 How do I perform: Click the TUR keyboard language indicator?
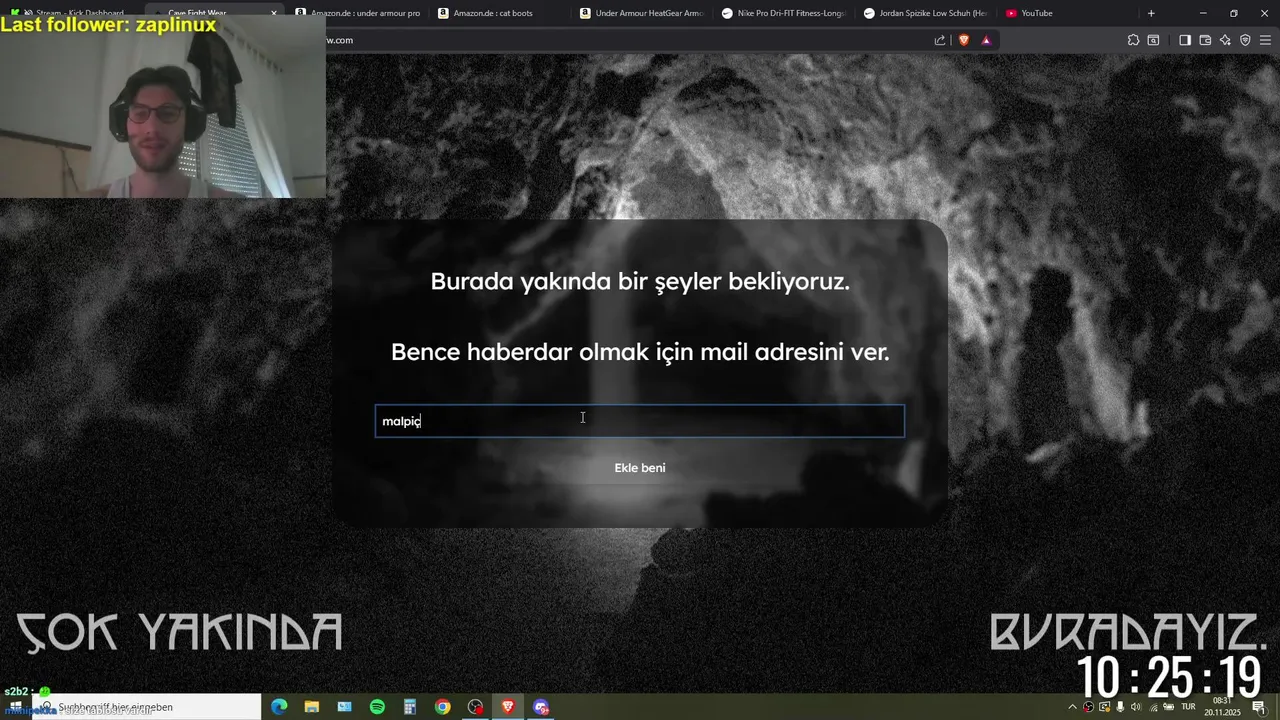point(1188,707)
